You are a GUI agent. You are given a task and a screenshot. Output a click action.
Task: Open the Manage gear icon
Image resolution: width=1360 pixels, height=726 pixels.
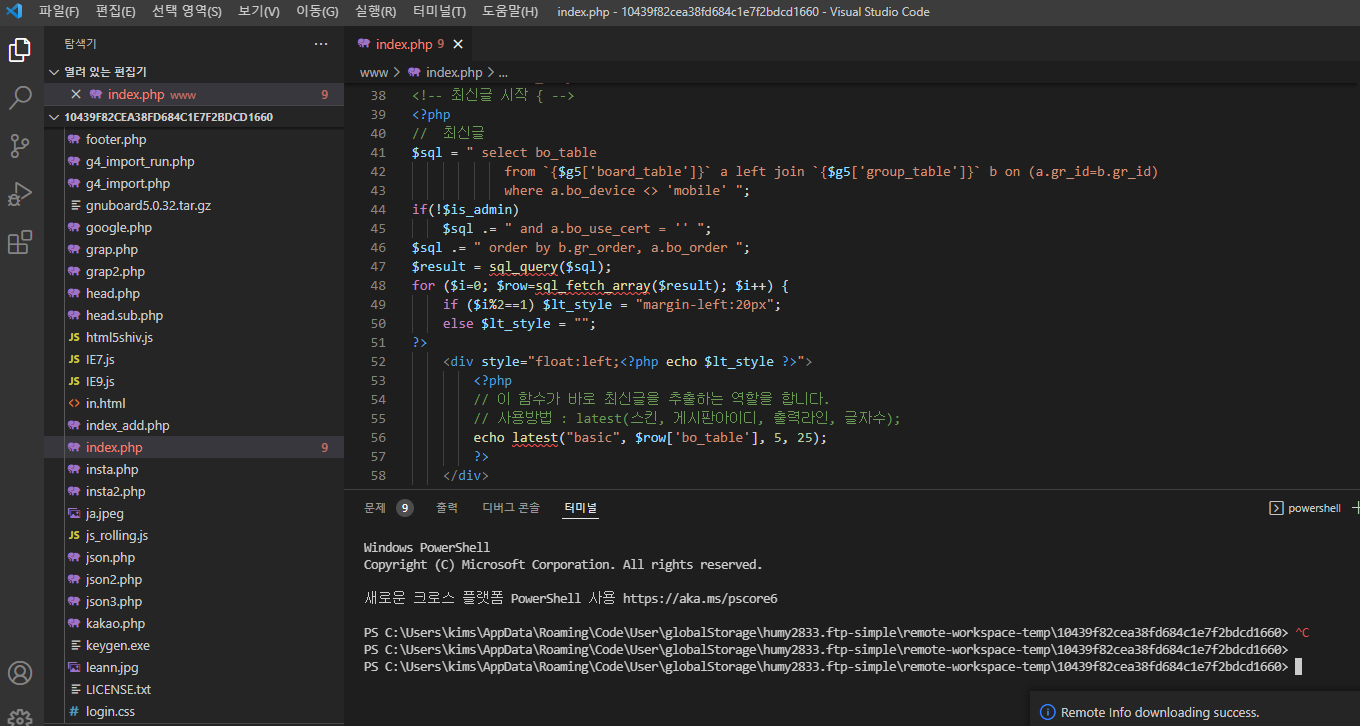click(20, 716)
